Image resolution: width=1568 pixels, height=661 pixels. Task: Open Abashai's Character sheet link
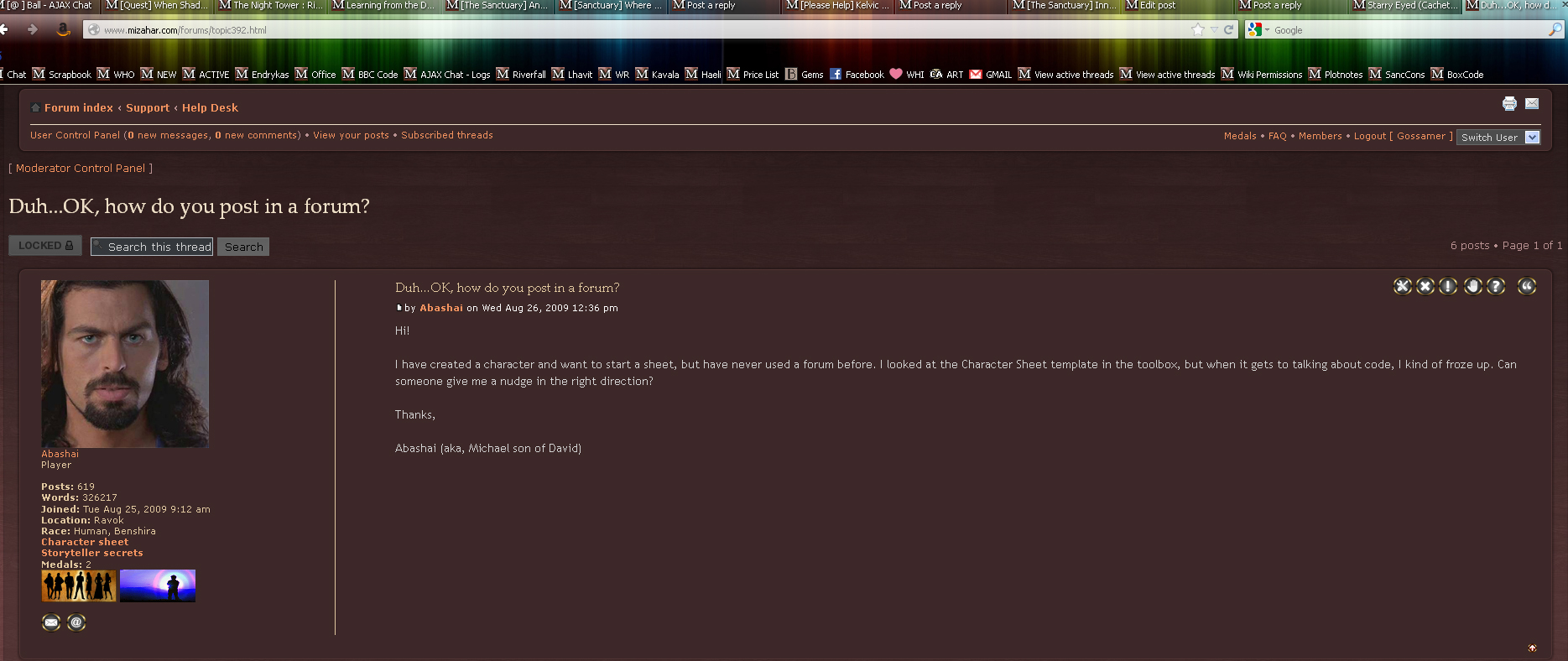tap(85, 542)
